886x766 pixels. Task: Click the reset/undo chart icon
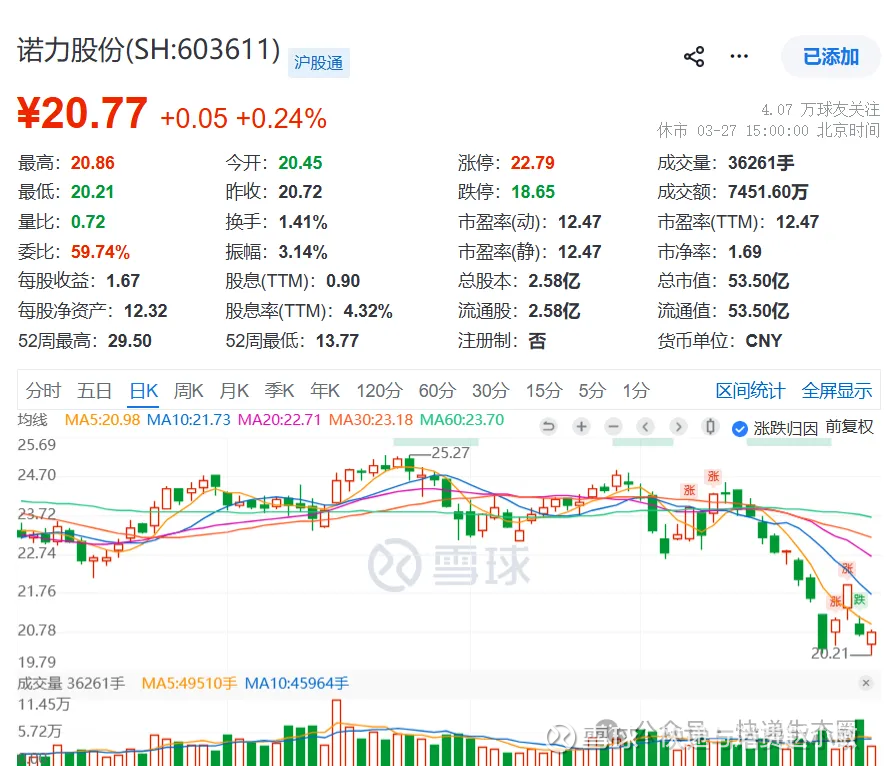[x=548, y=426]
